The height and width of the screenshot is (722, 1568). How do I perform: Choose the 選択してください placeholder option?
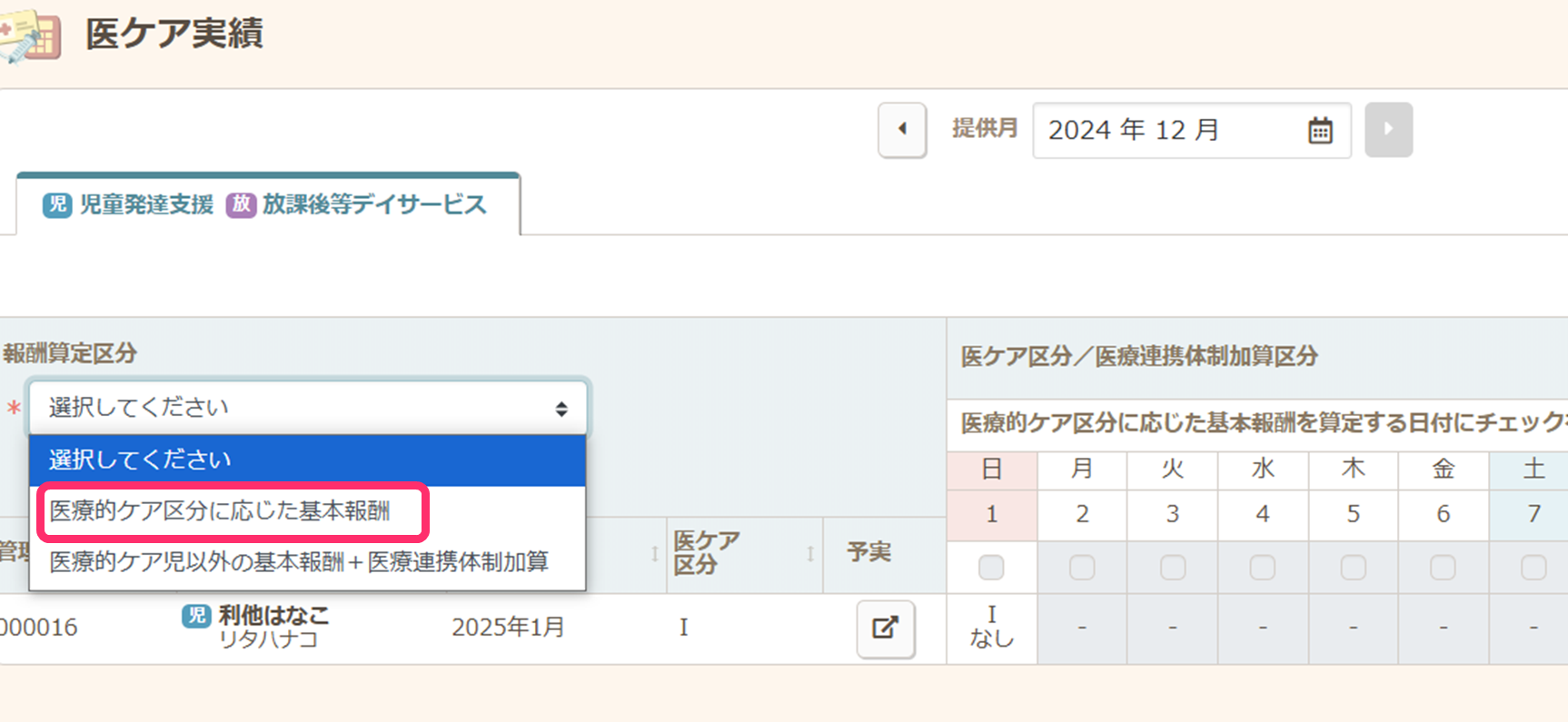[x=141, y=460]
